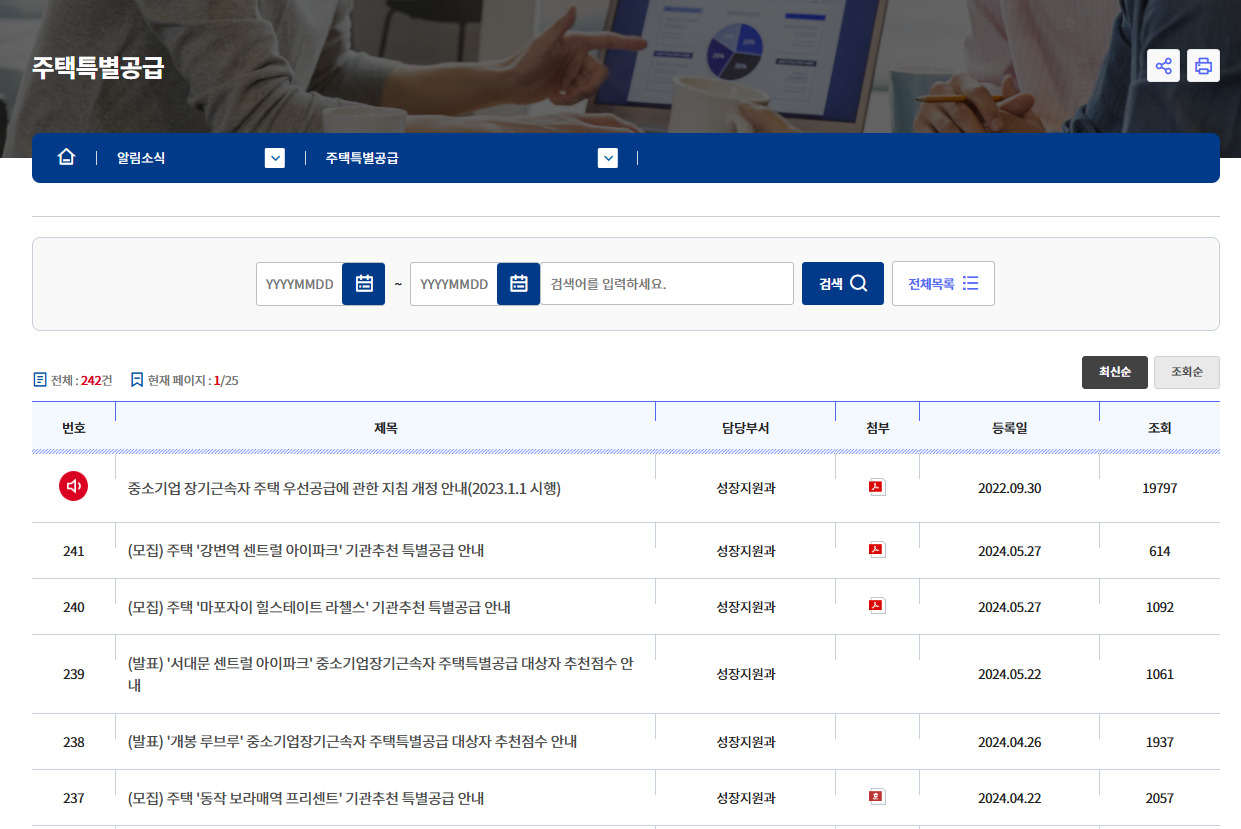The width and height of the screenshot is (1241, 829).
Task: Open PDF attachment for post 240
Action: (x=877, y=606)
